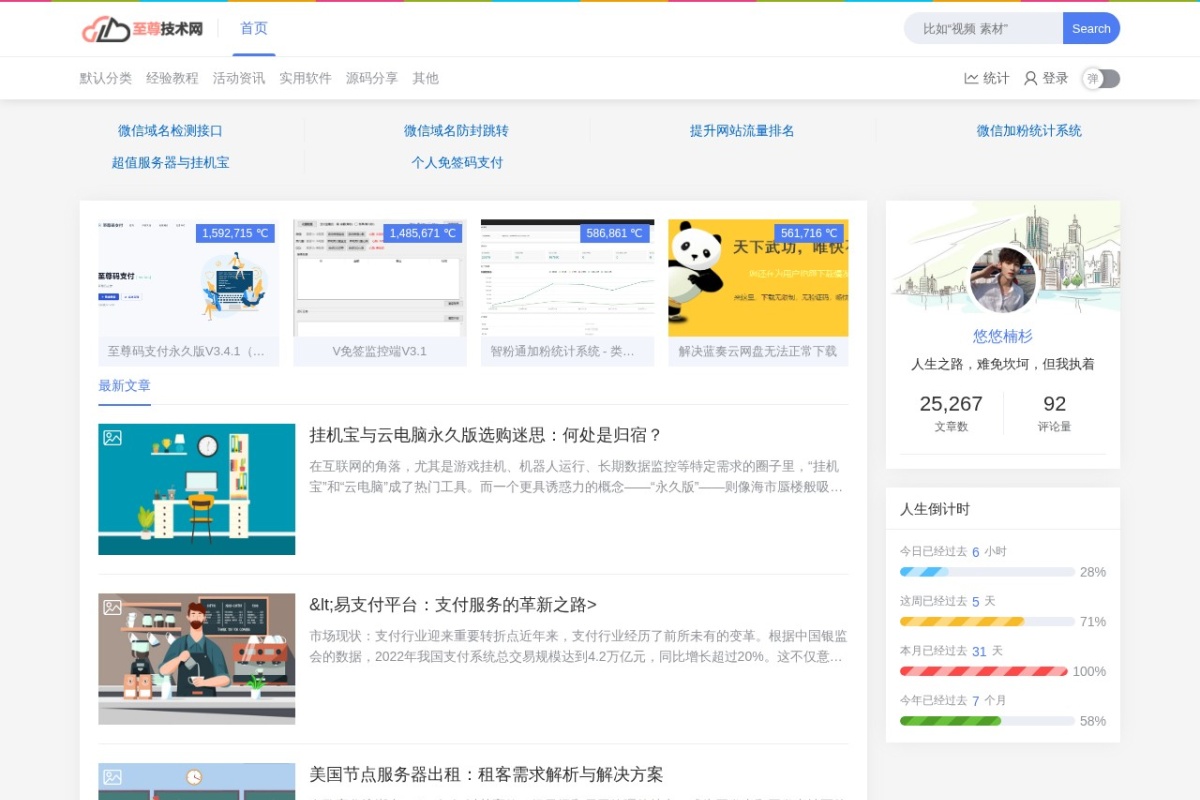
Task: Open the 个人免签码支付 link
Action: [456, 163]
